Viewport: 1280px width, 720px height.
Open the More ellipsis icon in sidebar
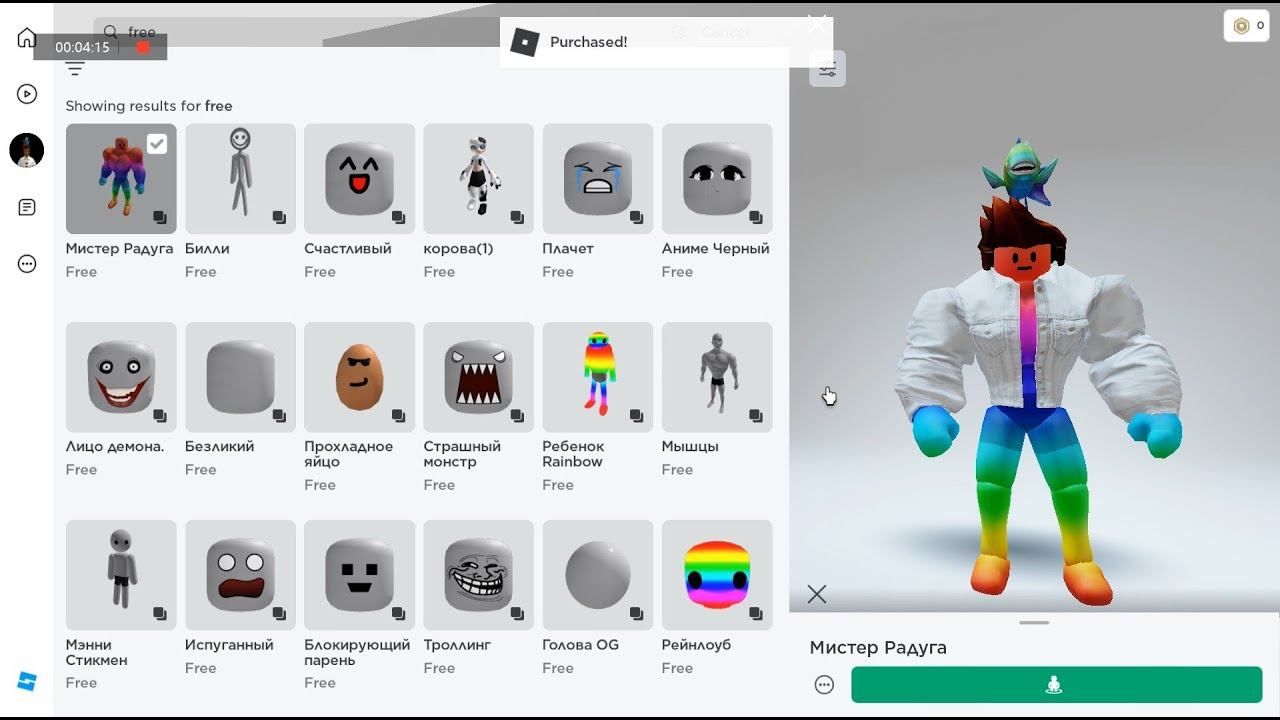(27, 264)
